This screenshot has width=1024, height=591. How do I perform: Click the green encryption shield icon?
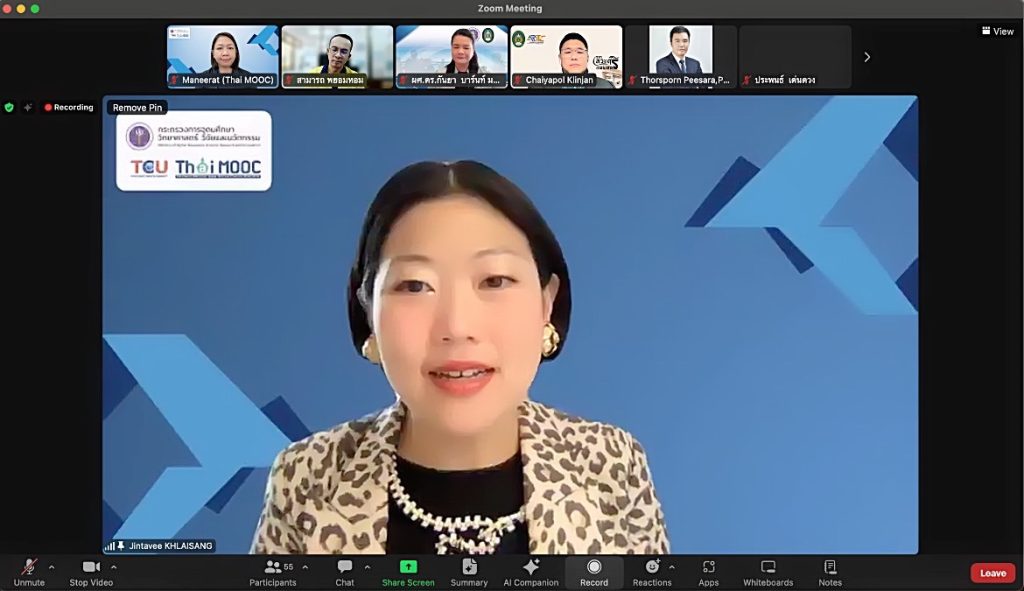coord(9,107)
